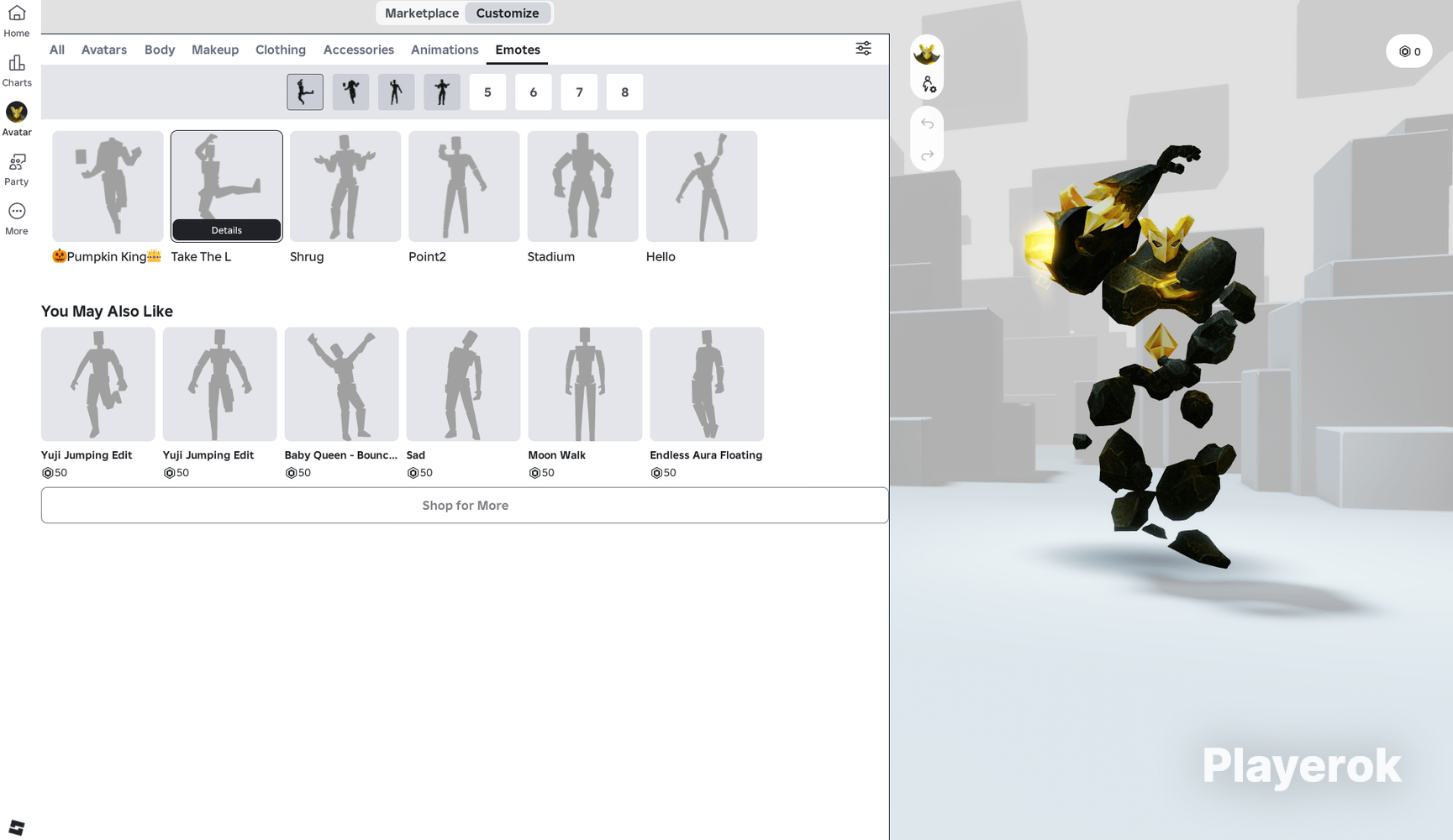Equip the Stadium emote thumbnail
This screenshot has height=840, width=1453.
(x=583, y=186)
